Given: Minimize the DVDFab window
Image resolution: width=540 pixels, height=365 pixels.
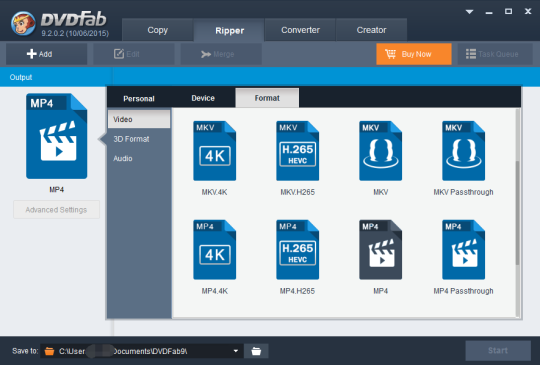Looking at the screenshot, I should pyautogui.click(x=489, y=12).
